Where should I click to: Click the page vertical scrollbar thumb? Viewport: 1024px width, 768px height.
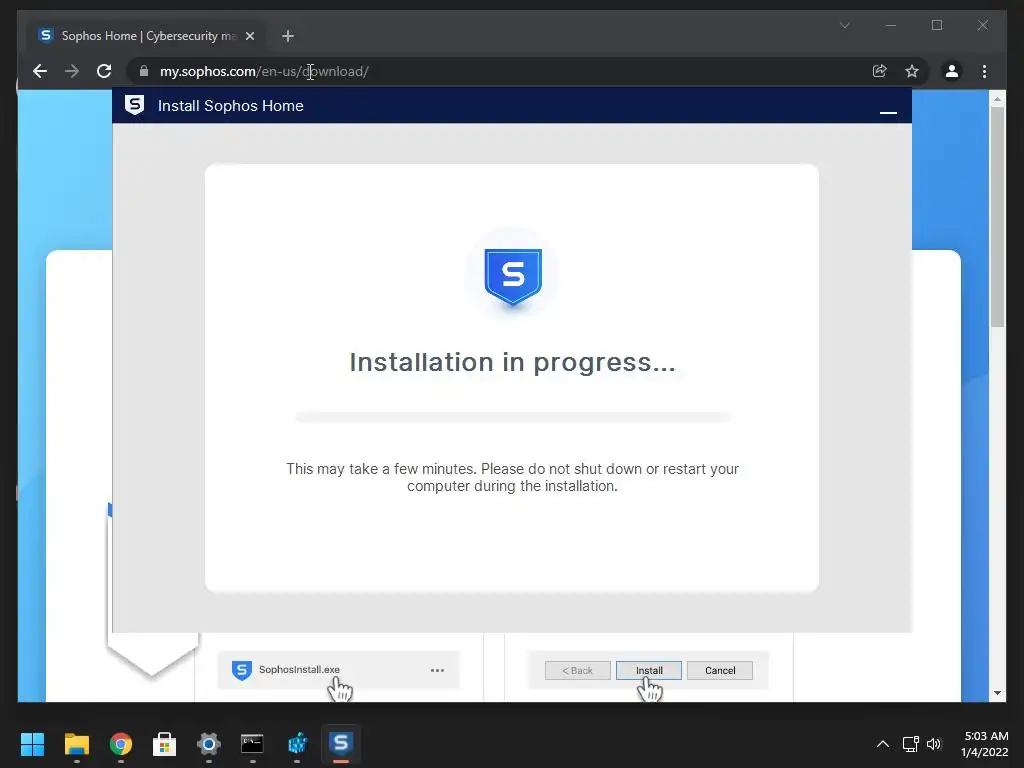(997, 217)
